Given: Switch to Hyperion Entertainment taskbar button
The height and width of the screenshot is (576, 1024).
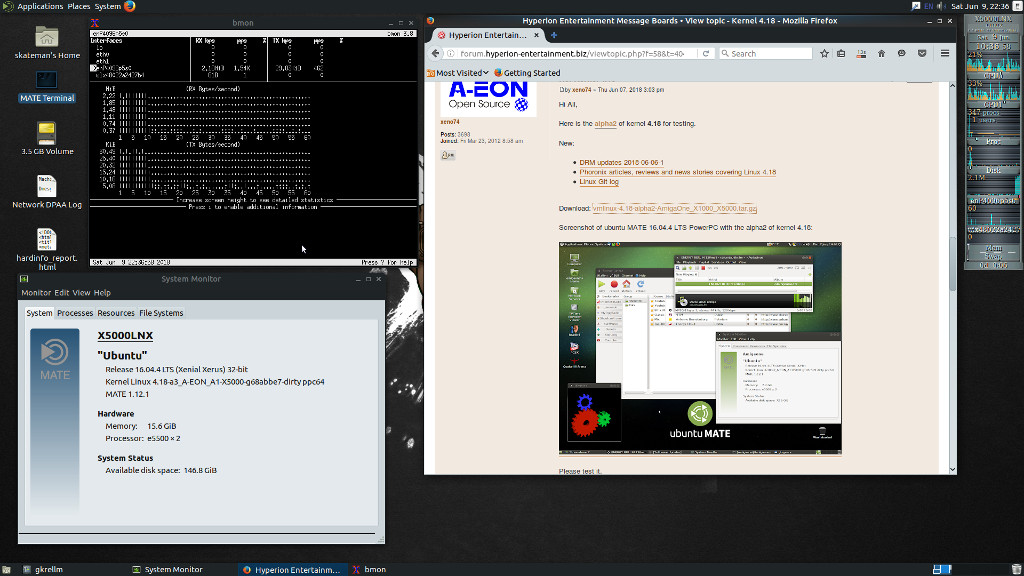Looking at the screenshot, I should click(x=291, y=569).
